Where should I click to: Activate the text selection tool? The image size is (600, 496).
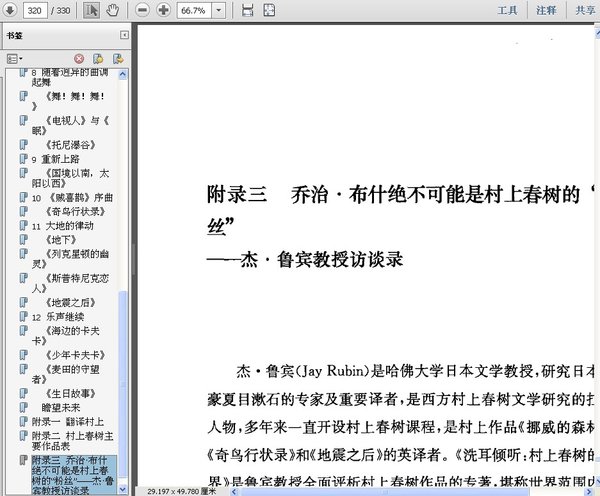point(91,10)
